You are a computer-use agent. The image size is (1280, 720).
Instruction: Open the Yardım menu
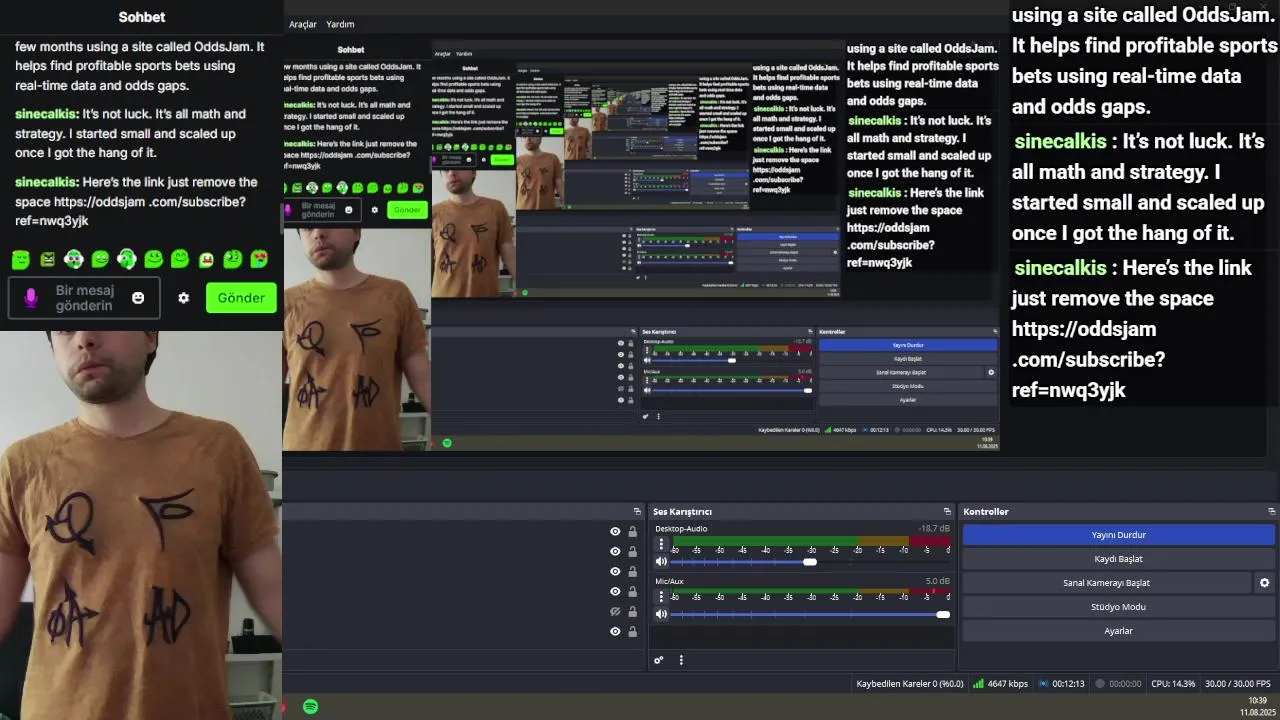coord(340,24)
